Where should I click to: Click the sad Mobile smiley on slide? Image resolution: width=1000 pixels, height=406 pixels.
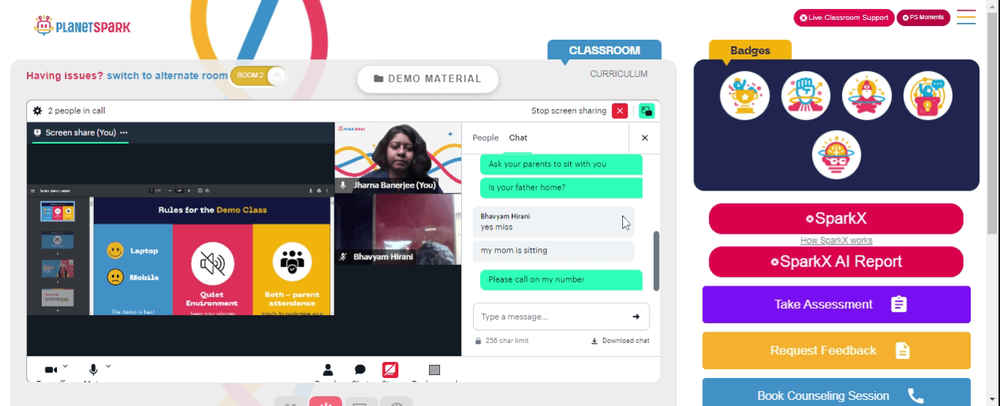pos(115,277)
